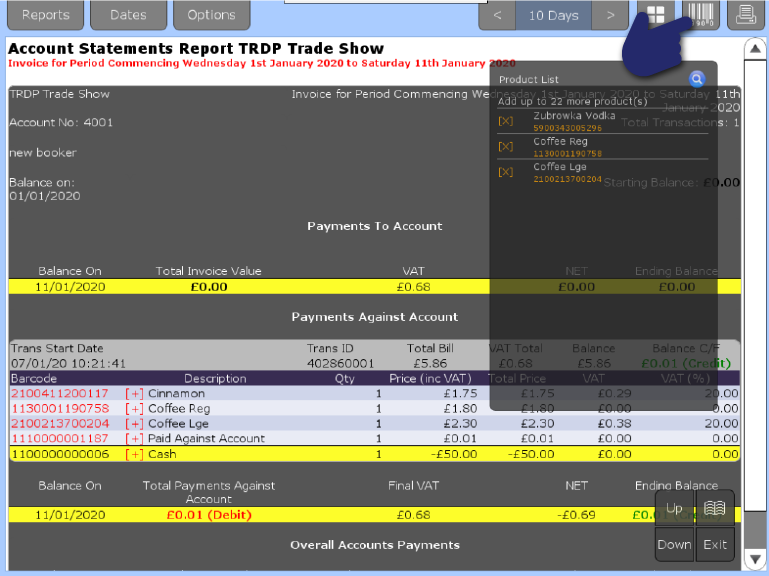Click the Product List panel title
The width and height of the screenshot is (769, 576).
tap(529, 79)
